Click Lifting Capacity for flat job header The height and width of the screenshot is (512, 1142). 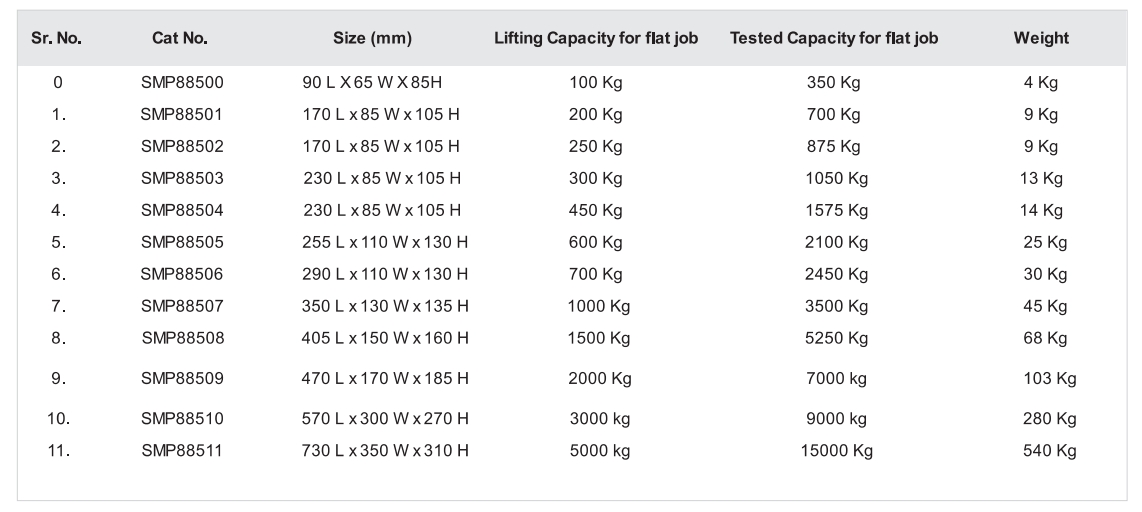coord(596,38)
